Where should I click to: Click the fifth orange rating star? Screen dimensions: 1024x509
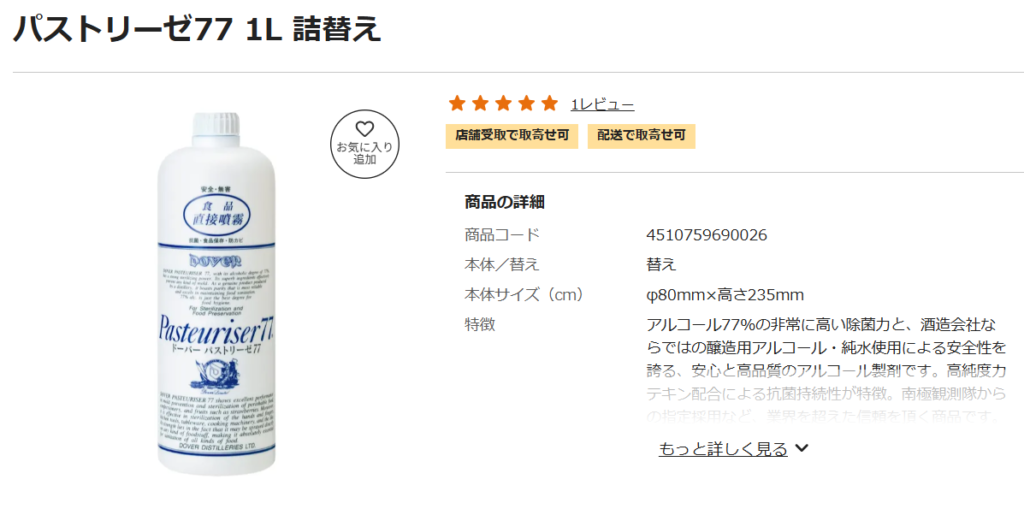click(x=550, y=103)
